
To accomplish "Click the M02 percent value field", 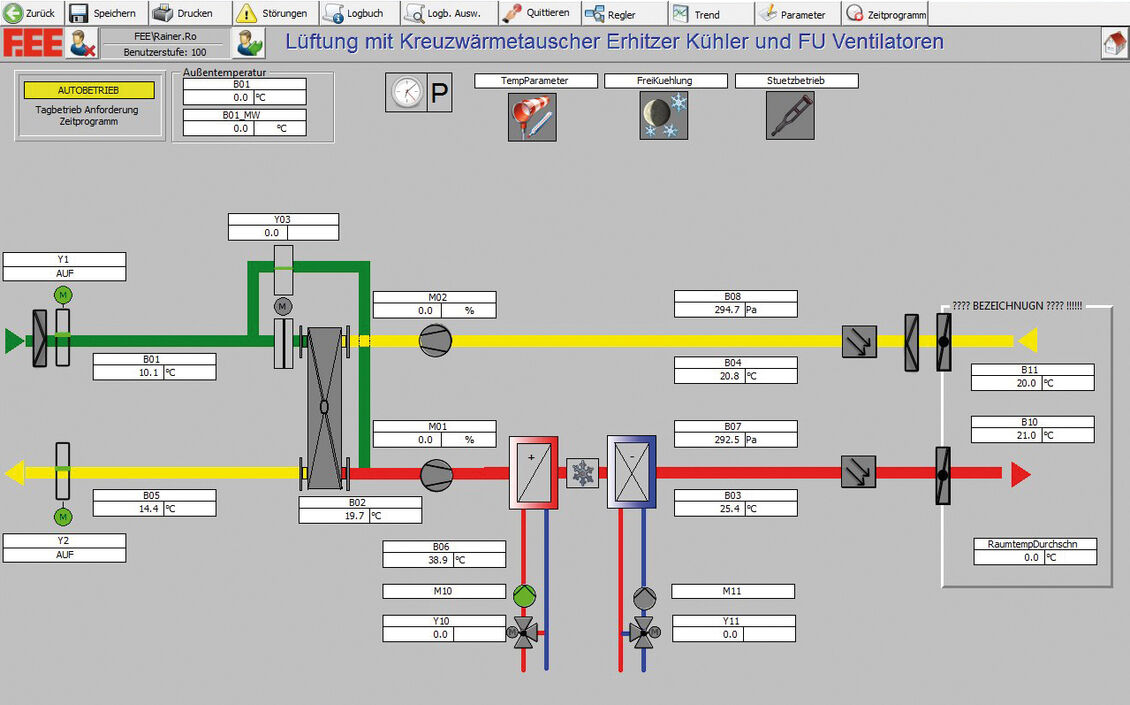I will click(x=435, y=311).
